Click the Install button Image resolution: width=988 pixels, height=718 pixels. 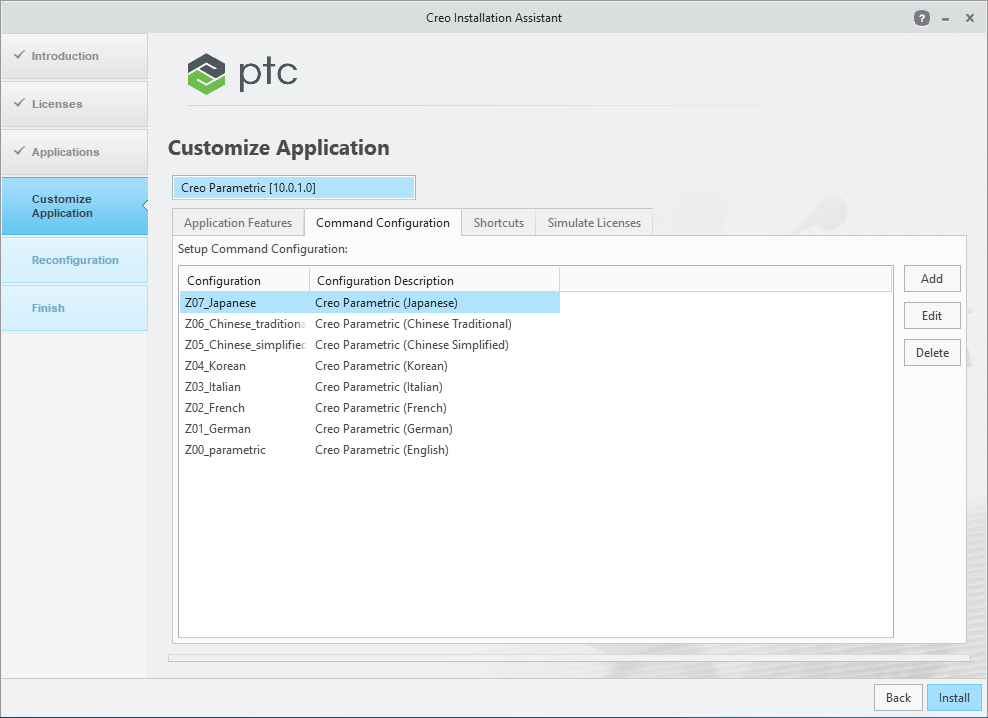coord(954,697)
